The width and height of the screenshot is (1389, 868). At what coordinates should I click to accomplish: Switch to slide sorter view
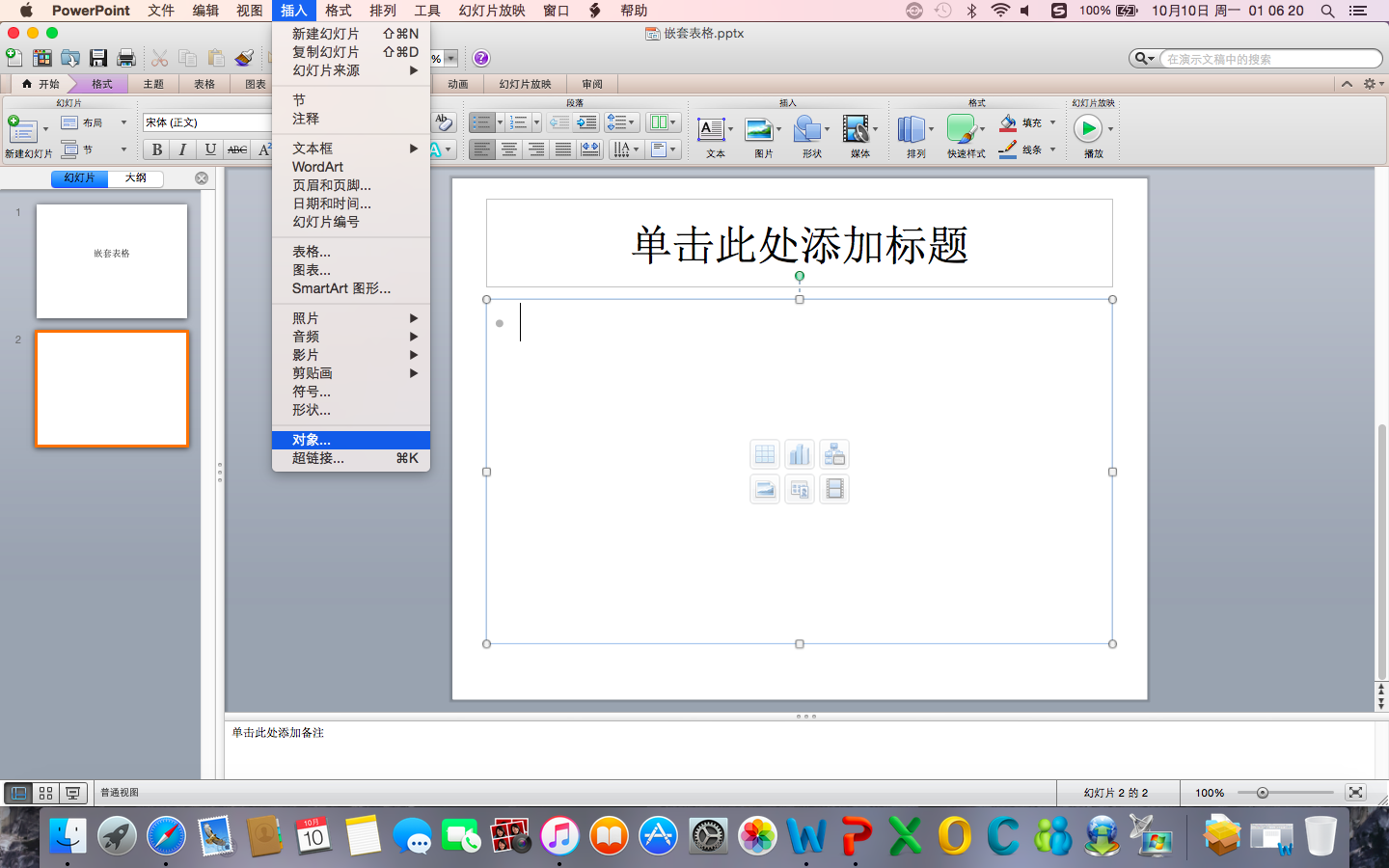tap(45, 793)
